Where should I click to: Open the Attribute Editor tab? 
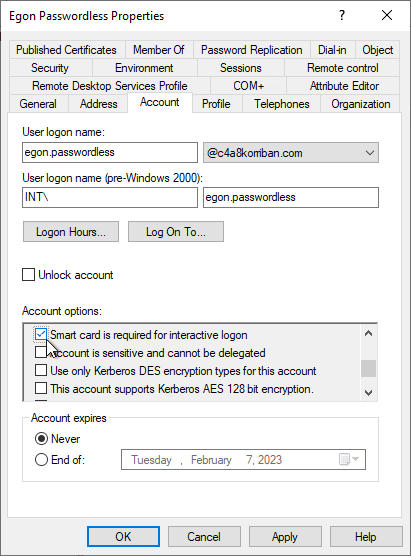[x=344, y=86]
